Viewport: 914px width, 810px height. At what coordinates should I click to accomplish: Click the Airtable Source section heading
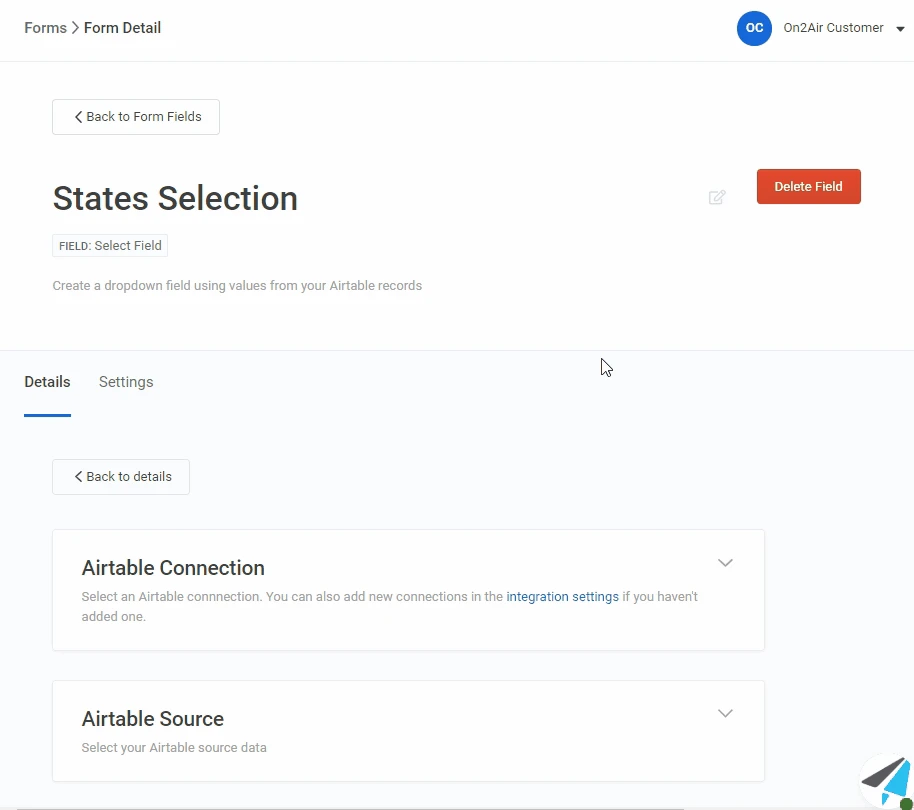[153, 719]
